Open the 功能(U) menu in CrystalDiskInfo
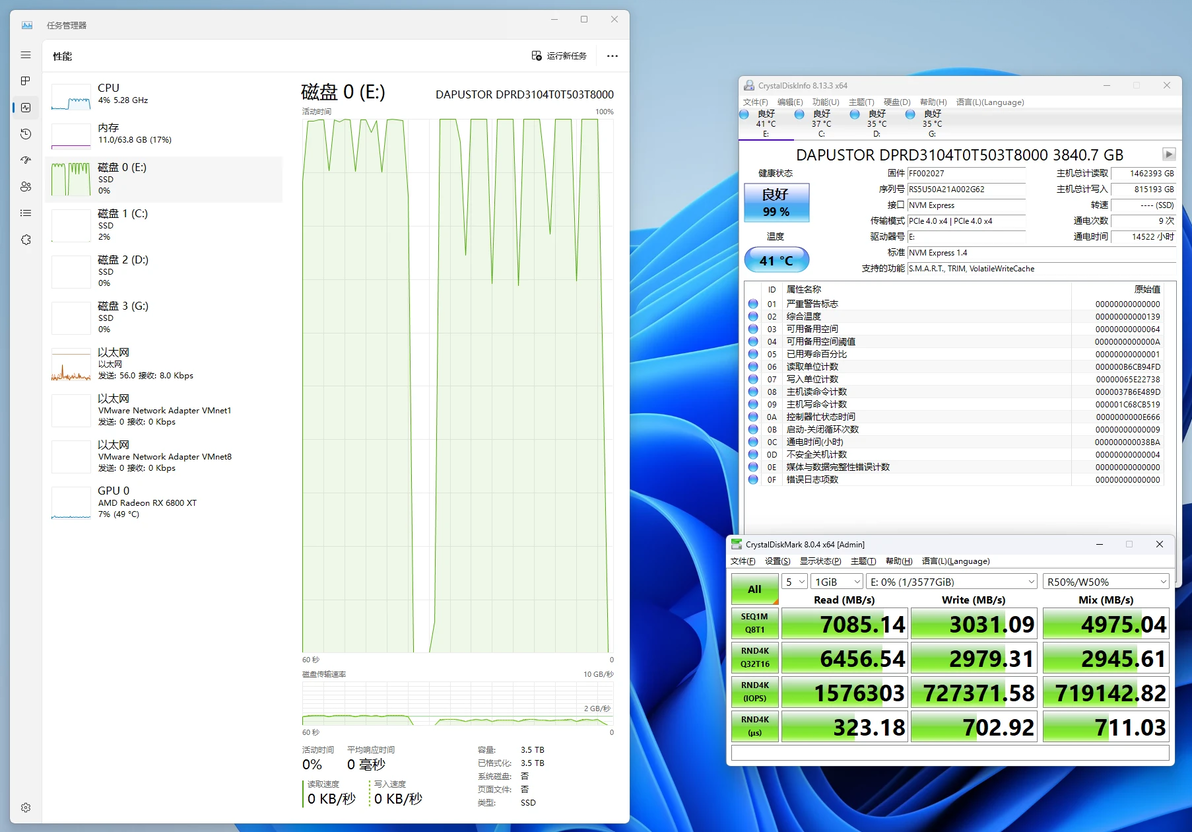Viewport: 1192px width, 832px height. [x=826, y=102]
